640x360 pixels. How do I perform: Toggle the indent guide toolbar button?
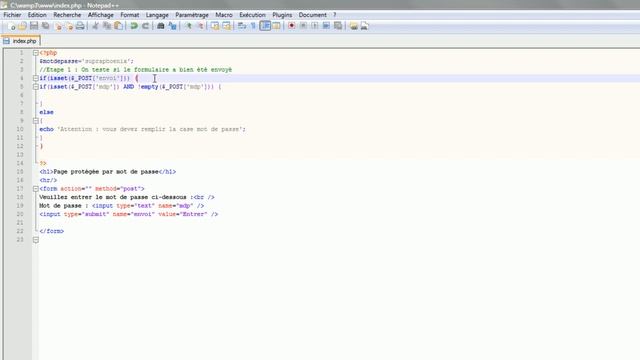coord(265,26)
